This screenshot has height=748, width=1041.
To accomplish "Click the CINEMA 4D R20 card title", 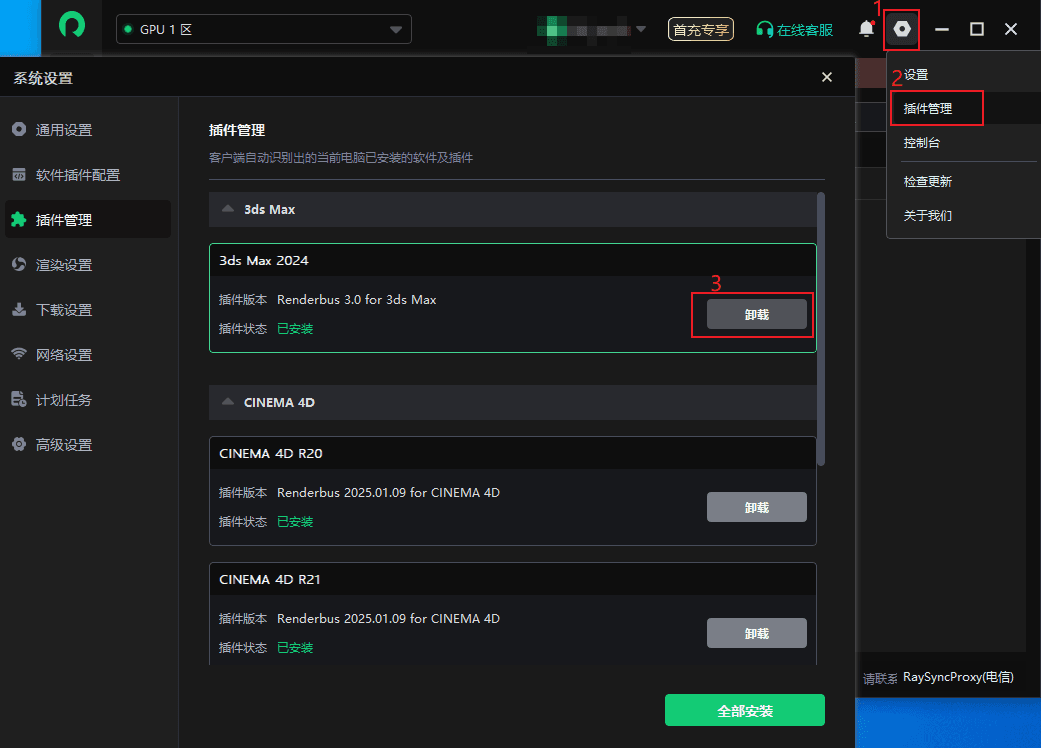I will coord(271,453).
